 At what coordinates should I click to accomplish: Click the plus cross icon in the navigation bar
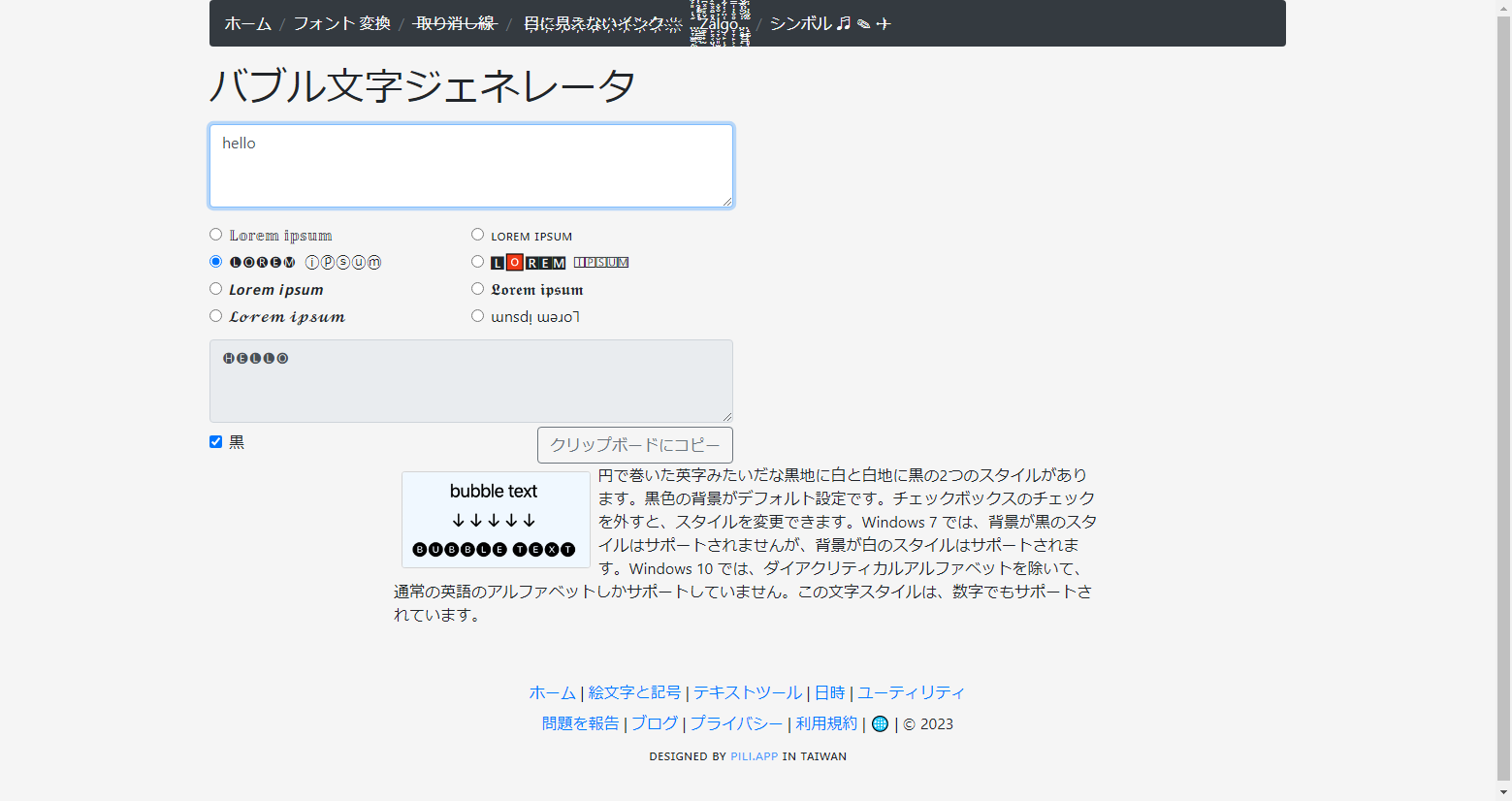tap(884, 24)
